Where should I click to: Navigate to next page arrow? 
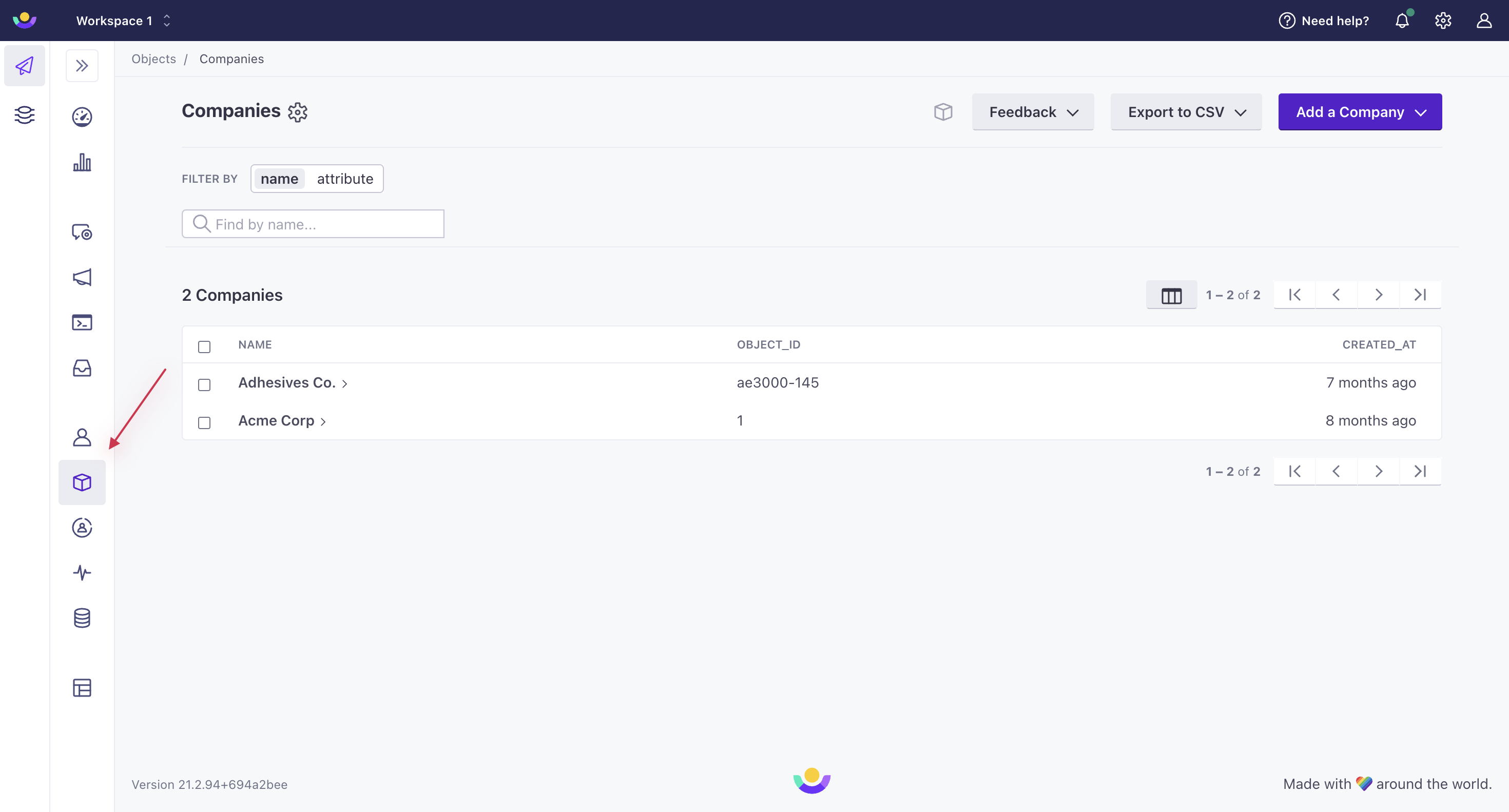pos(1377,294)
